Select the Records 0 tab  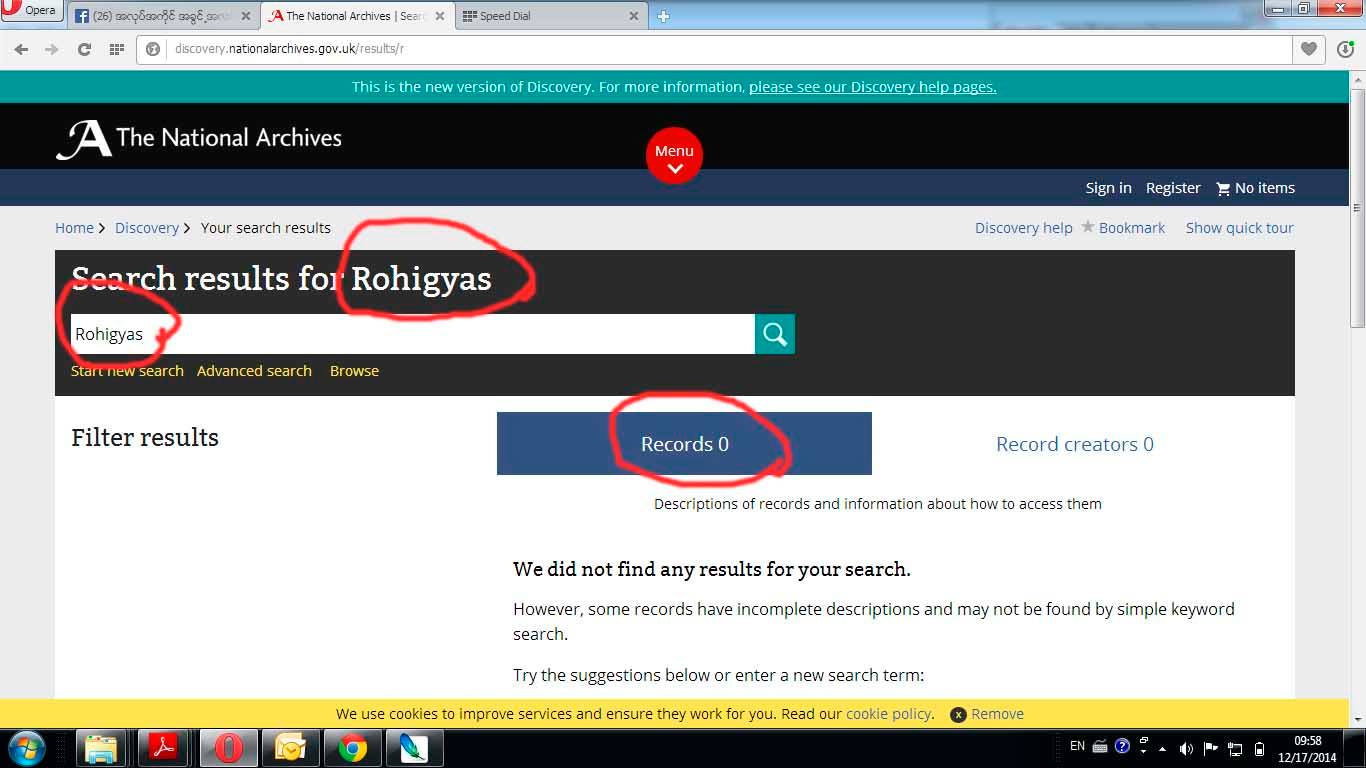coord(684,444)
